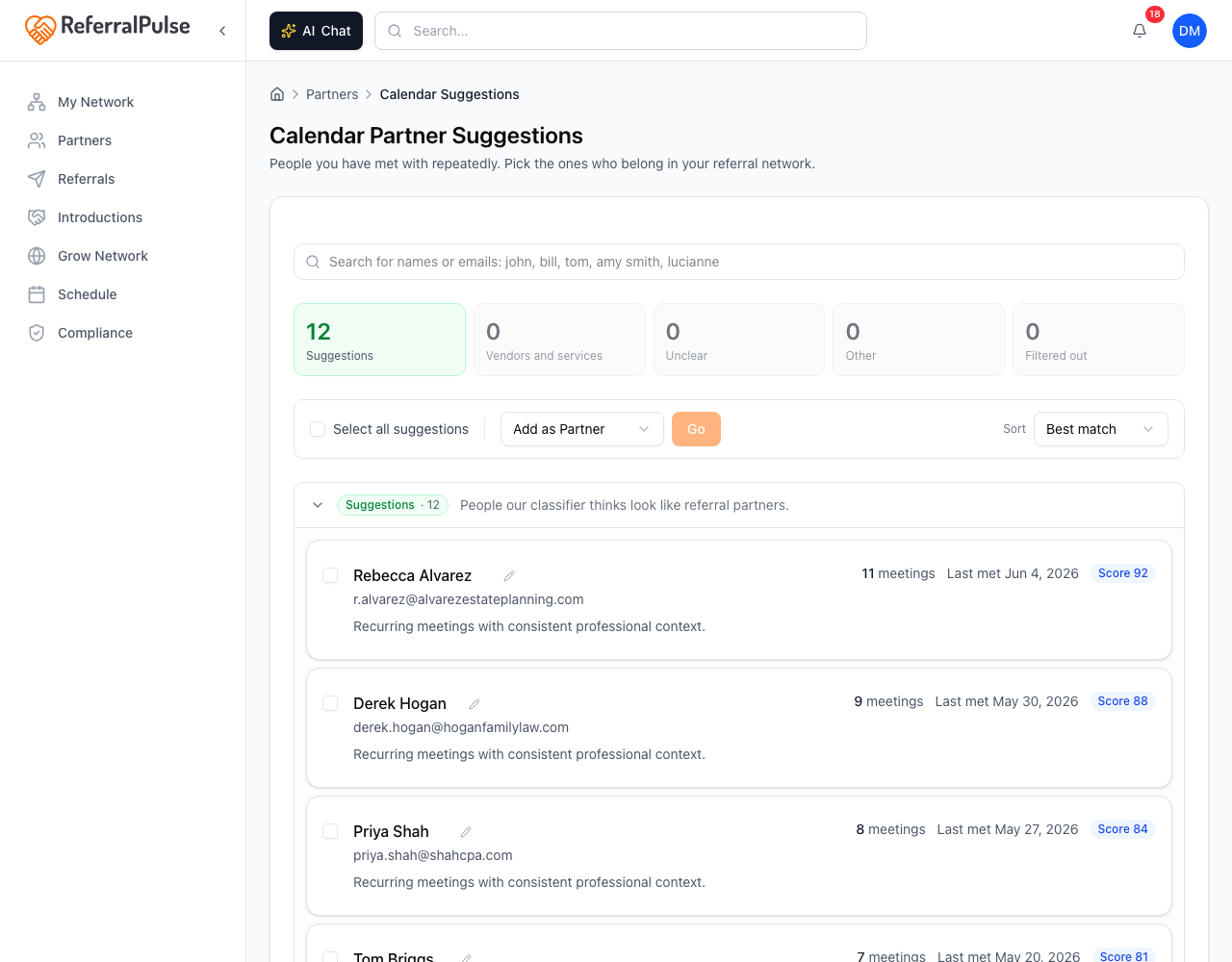Click Last met May 30, 2026

click(1007, 701)
